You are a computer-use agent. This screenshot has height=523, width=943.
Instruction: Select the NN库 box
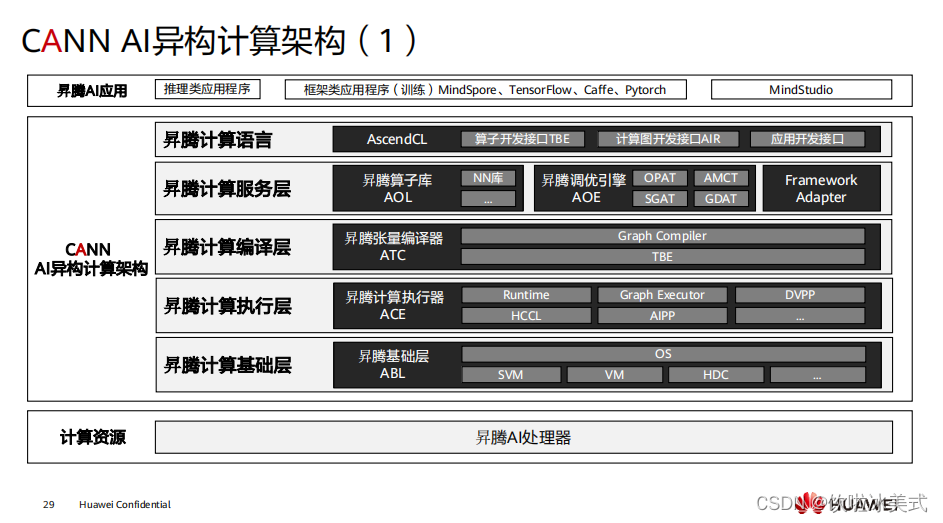coord(488,178)
